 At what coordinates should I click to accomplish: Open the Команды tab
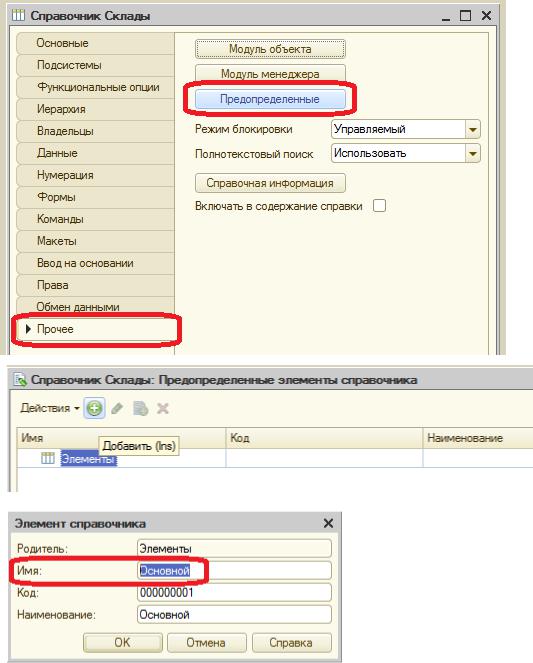[x=96, y=219]
